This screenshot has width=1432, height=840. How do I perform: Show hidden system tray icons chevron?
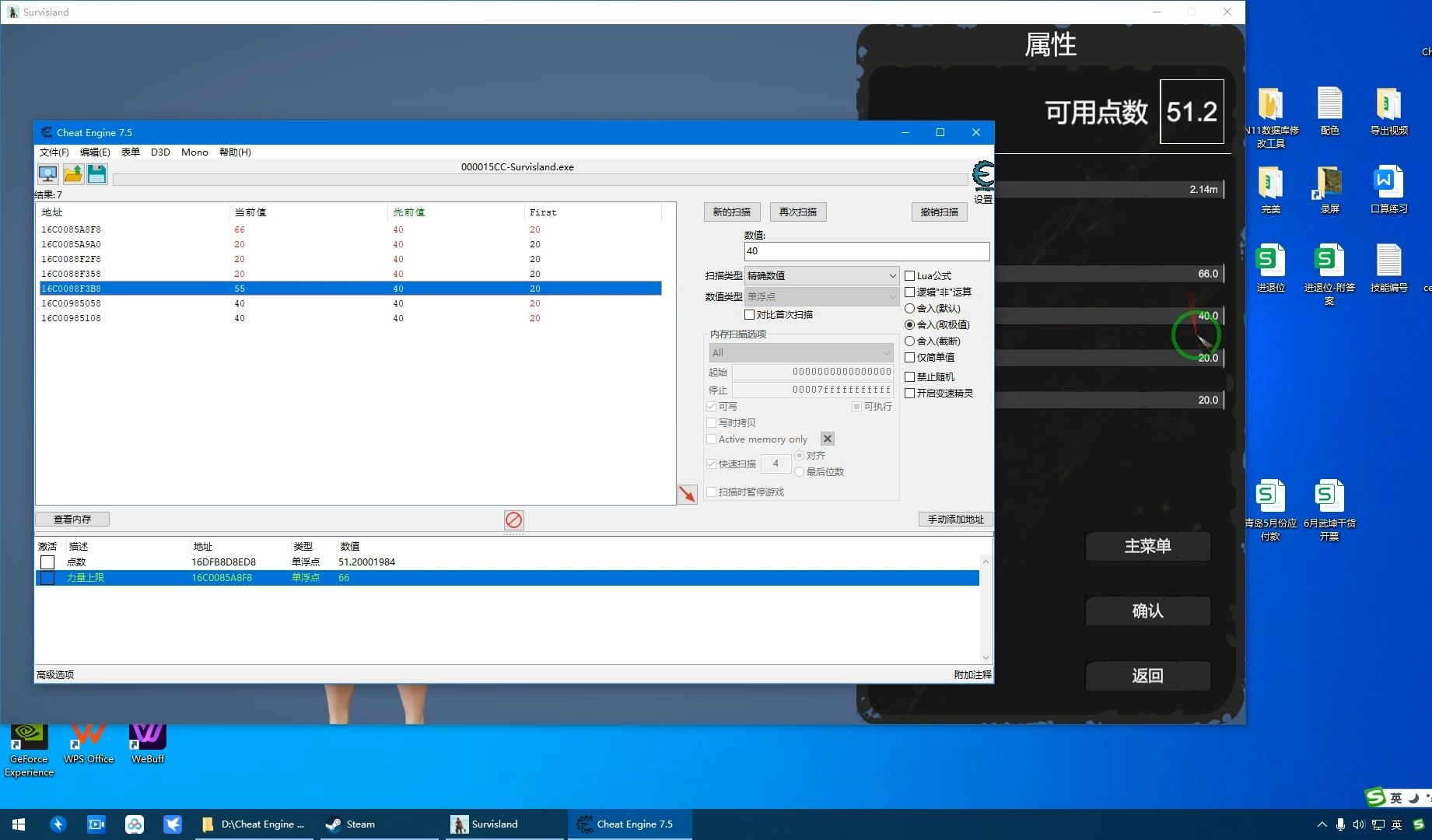point(1322,824)
